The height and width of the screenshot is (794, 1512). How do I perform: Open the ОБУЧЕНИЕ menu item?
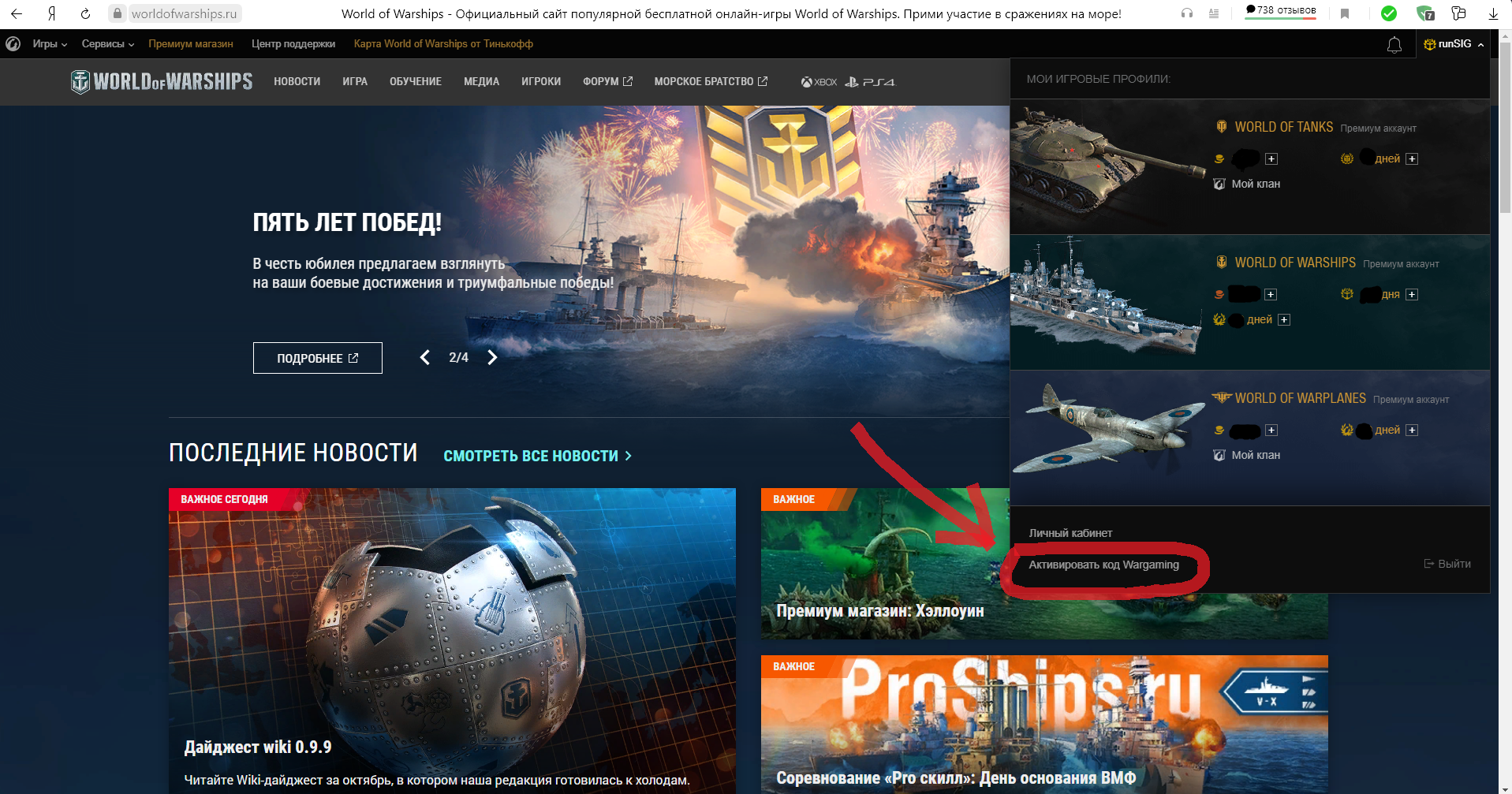point(415,82)
